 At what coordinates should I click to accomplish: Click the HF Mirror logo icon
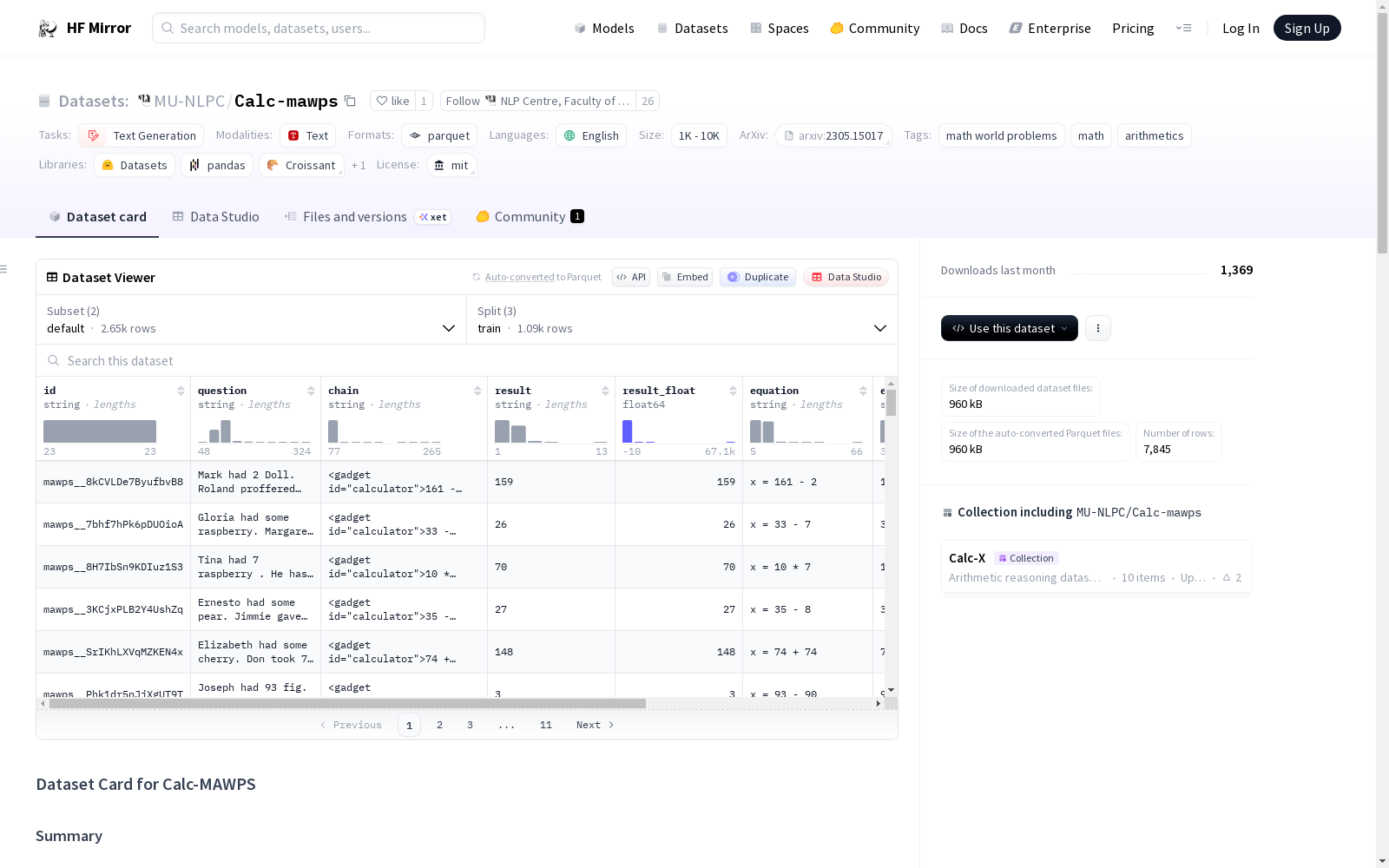[48, 29]
